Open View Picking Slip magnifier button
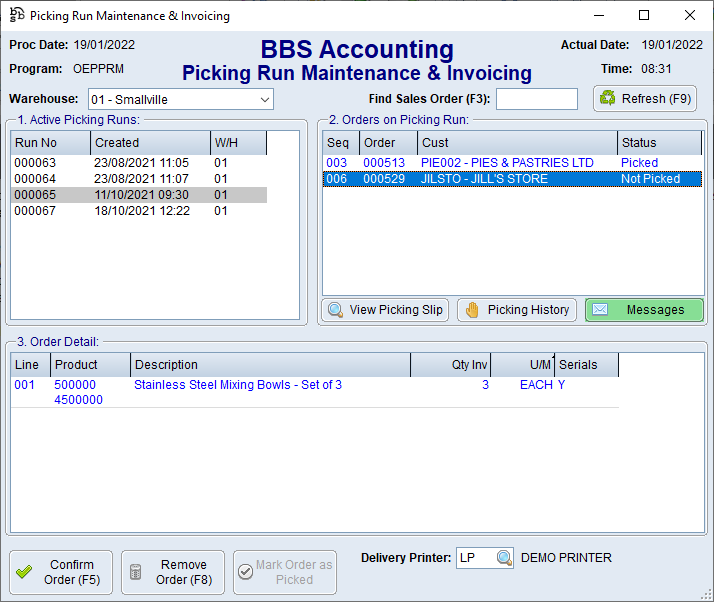 click(385, 310)
